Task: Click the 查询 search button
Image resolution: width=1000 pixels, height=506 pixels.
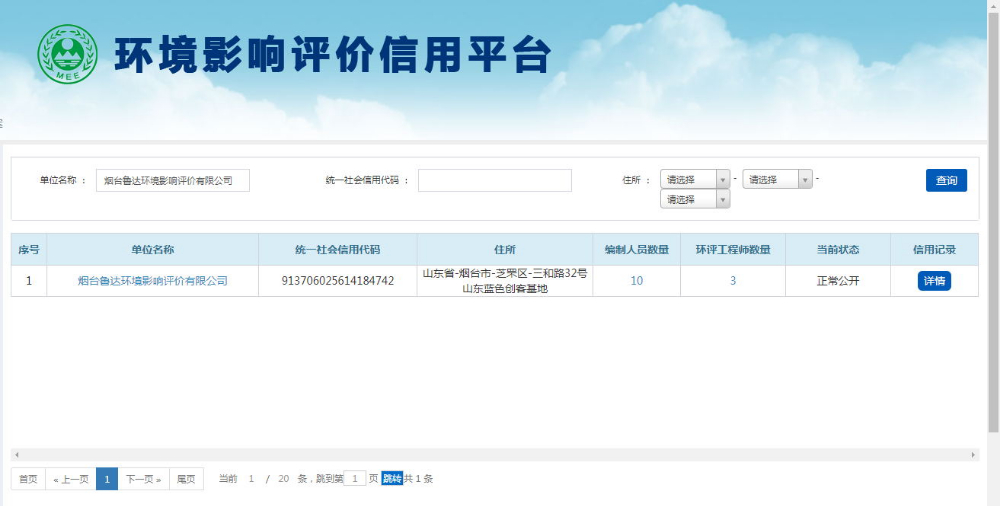Action: pos(945,181)
